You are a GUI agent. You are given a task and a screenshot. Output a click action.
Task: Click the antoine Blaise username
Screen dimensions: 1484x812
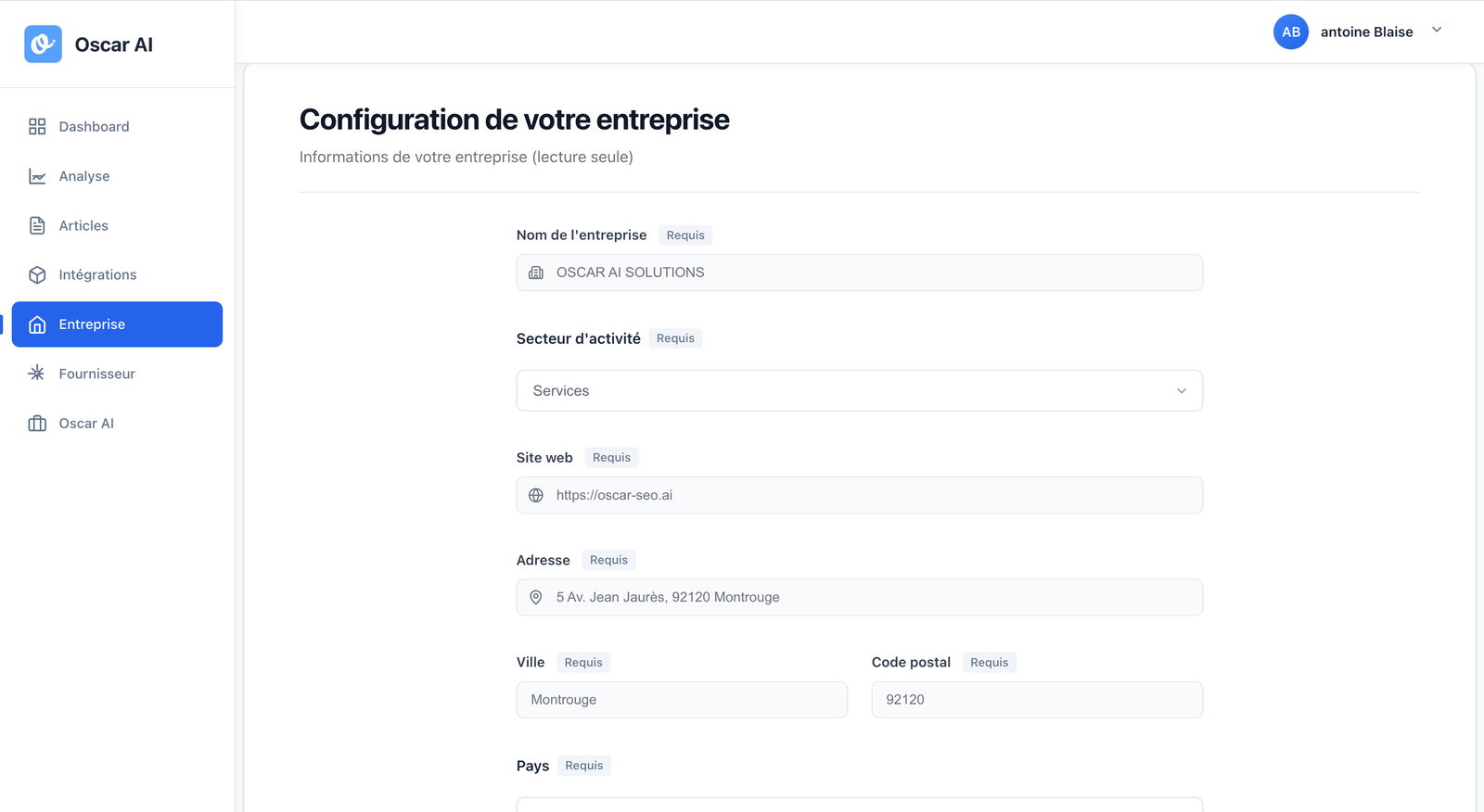click(x=1366, y=32)
